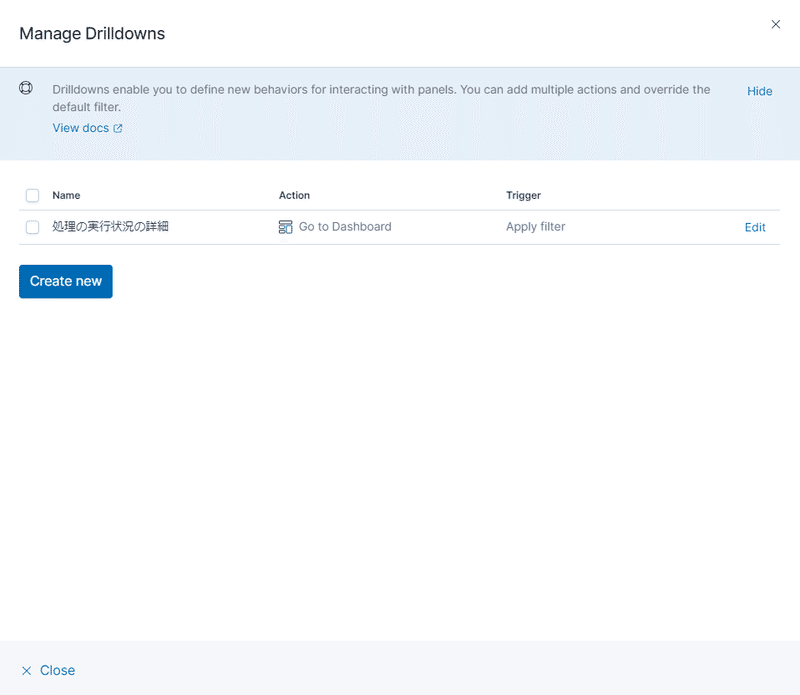Click the dashboard icon in Action column

coord(285,227)
